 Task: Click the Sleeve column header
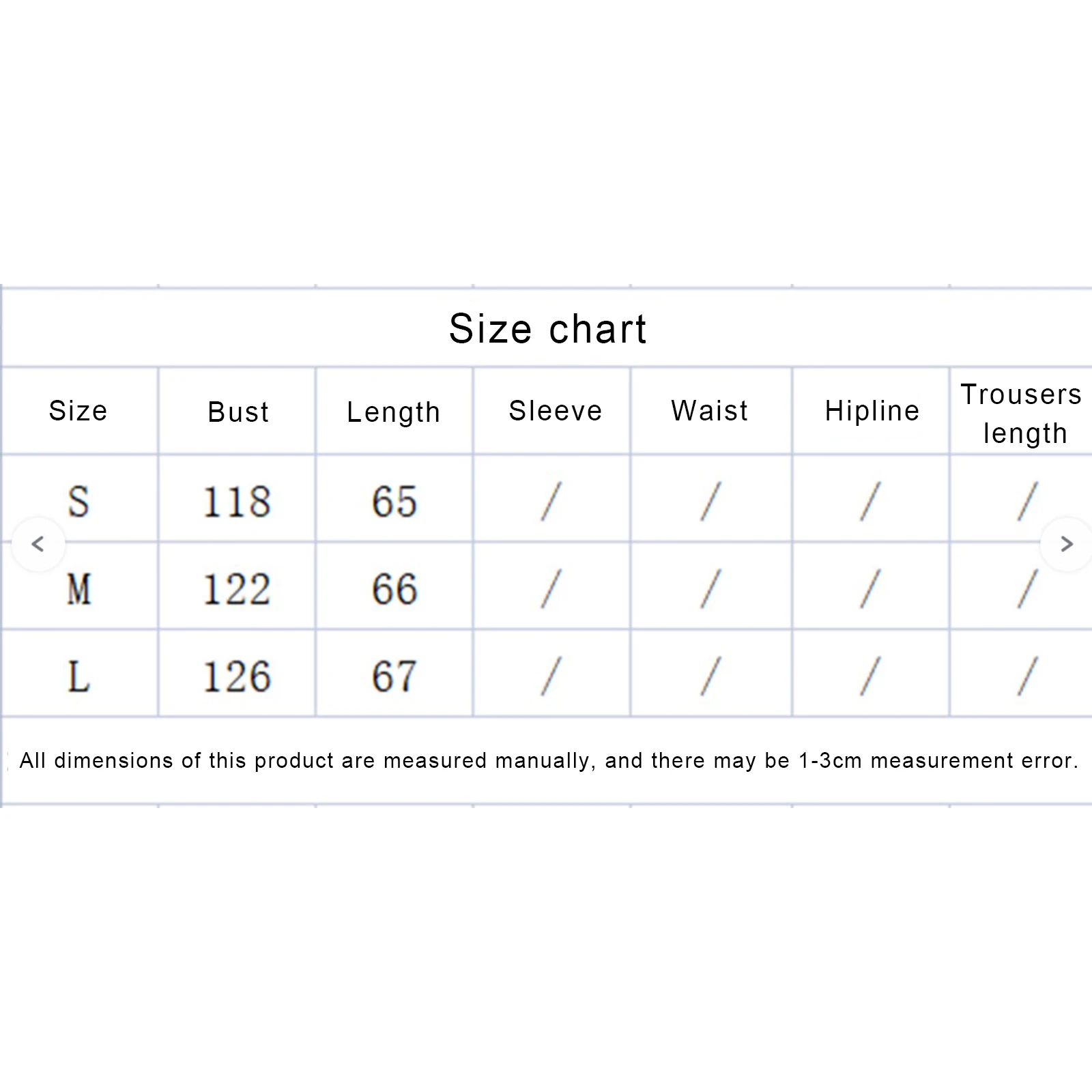[x=556, y=411]
